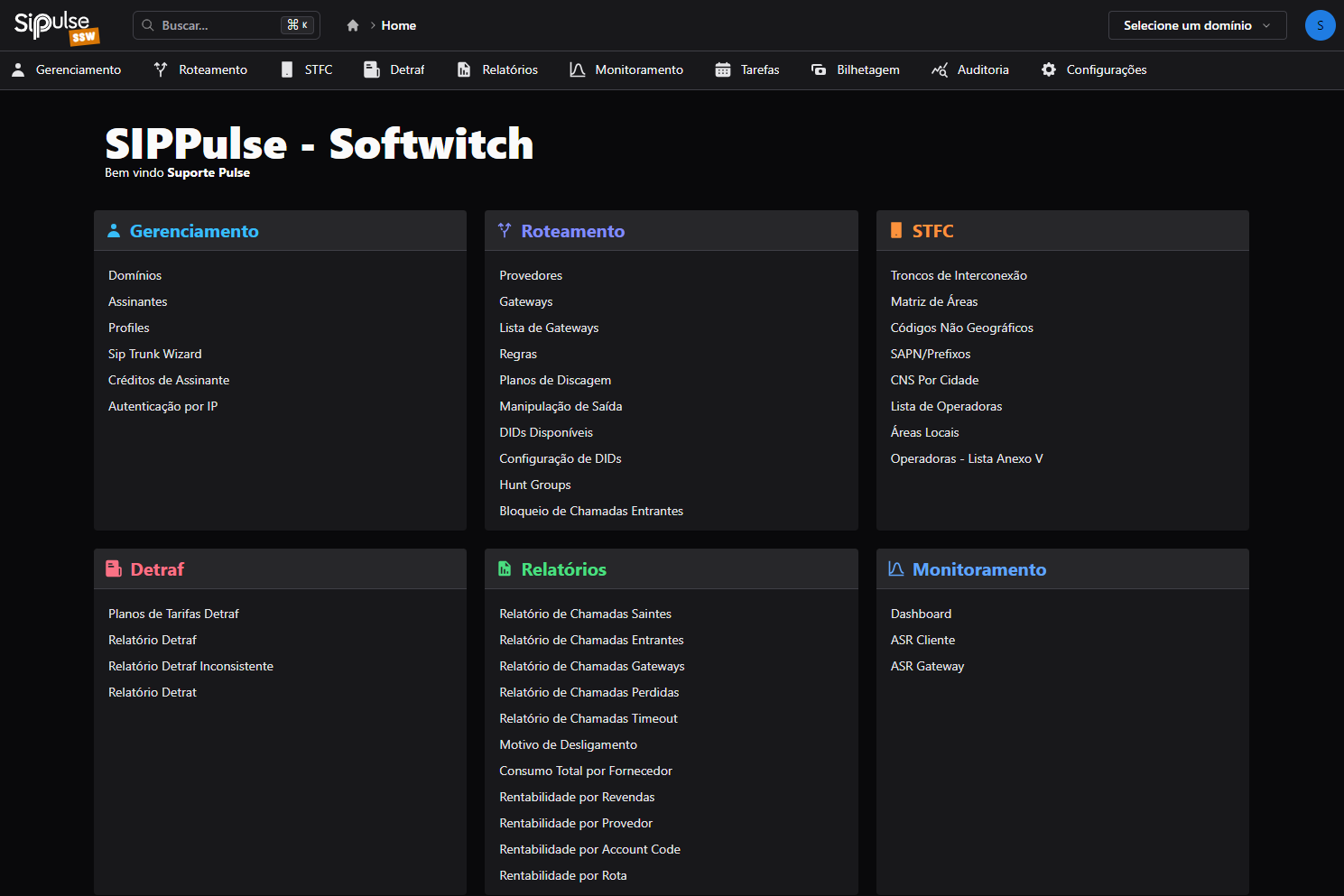The height and width of the screenshot is (896, 1344).
Task: Open Planos de Discagem link
Action: [x=555, y=380]
